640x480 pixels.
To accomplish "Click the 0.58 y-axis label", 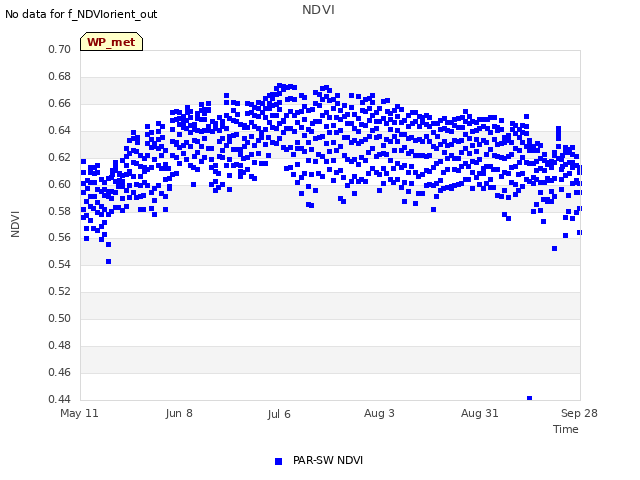I will pos(60,211).
